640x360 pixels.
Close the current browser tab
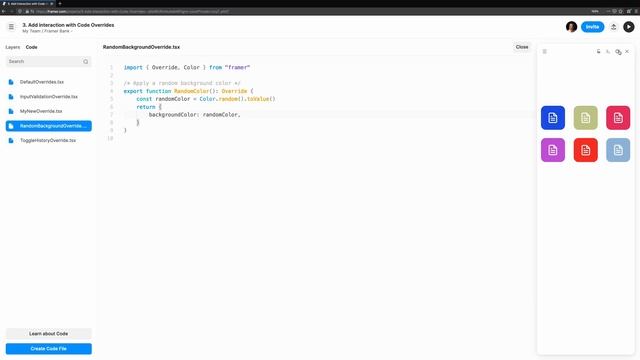[52, 3]
